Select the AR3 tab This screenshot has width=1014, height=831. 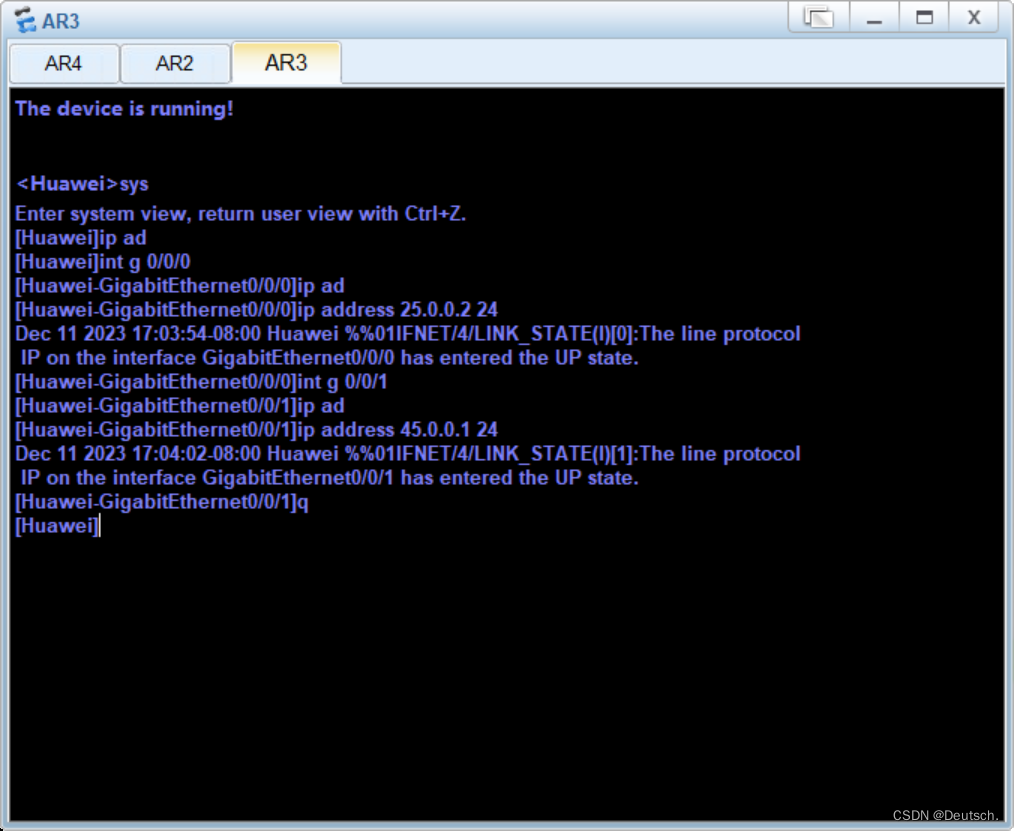point(286,63)
